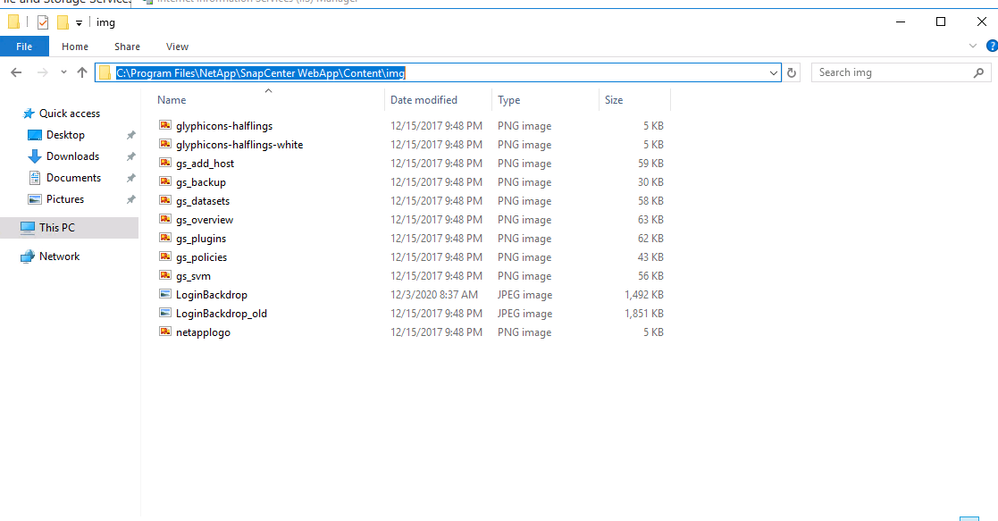Select the LoginBackdrop JPEG icon

click(x=165, y=294)
